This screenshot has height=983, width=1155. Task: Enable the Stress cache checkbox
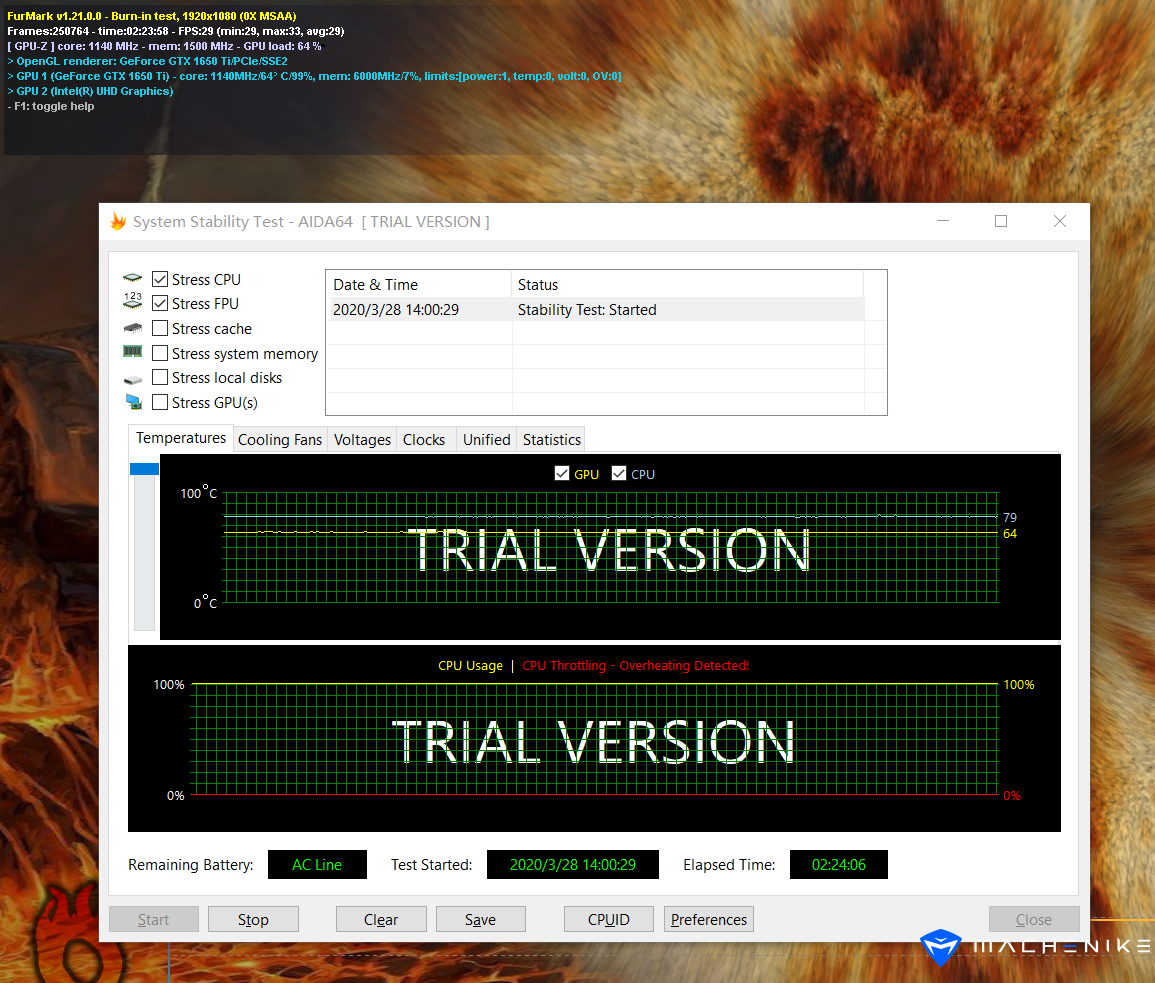tap(160, 328)
